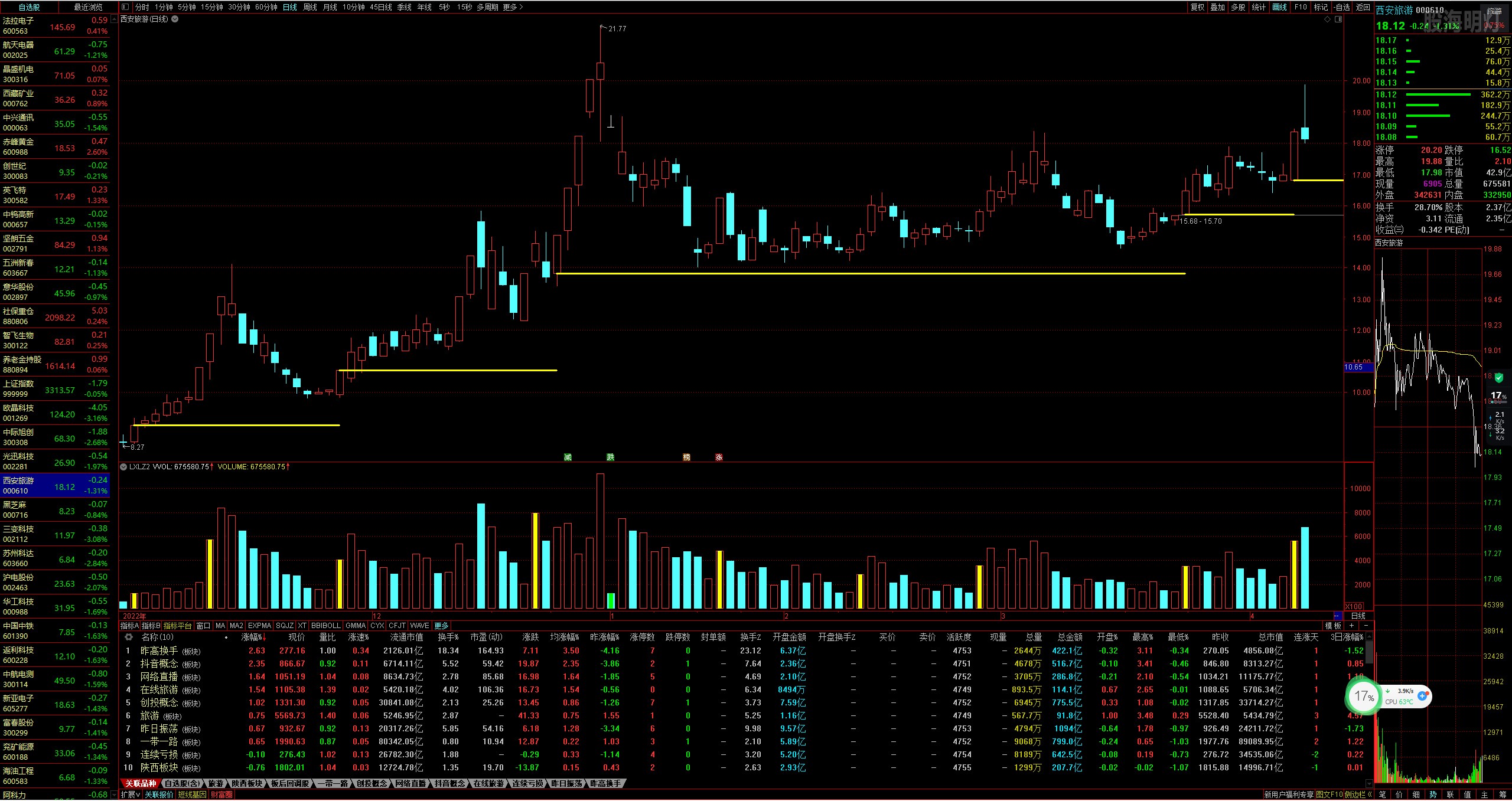Toggle the right sidebar panel icon on chart

pyautogui.click(x=1338, y=19)
